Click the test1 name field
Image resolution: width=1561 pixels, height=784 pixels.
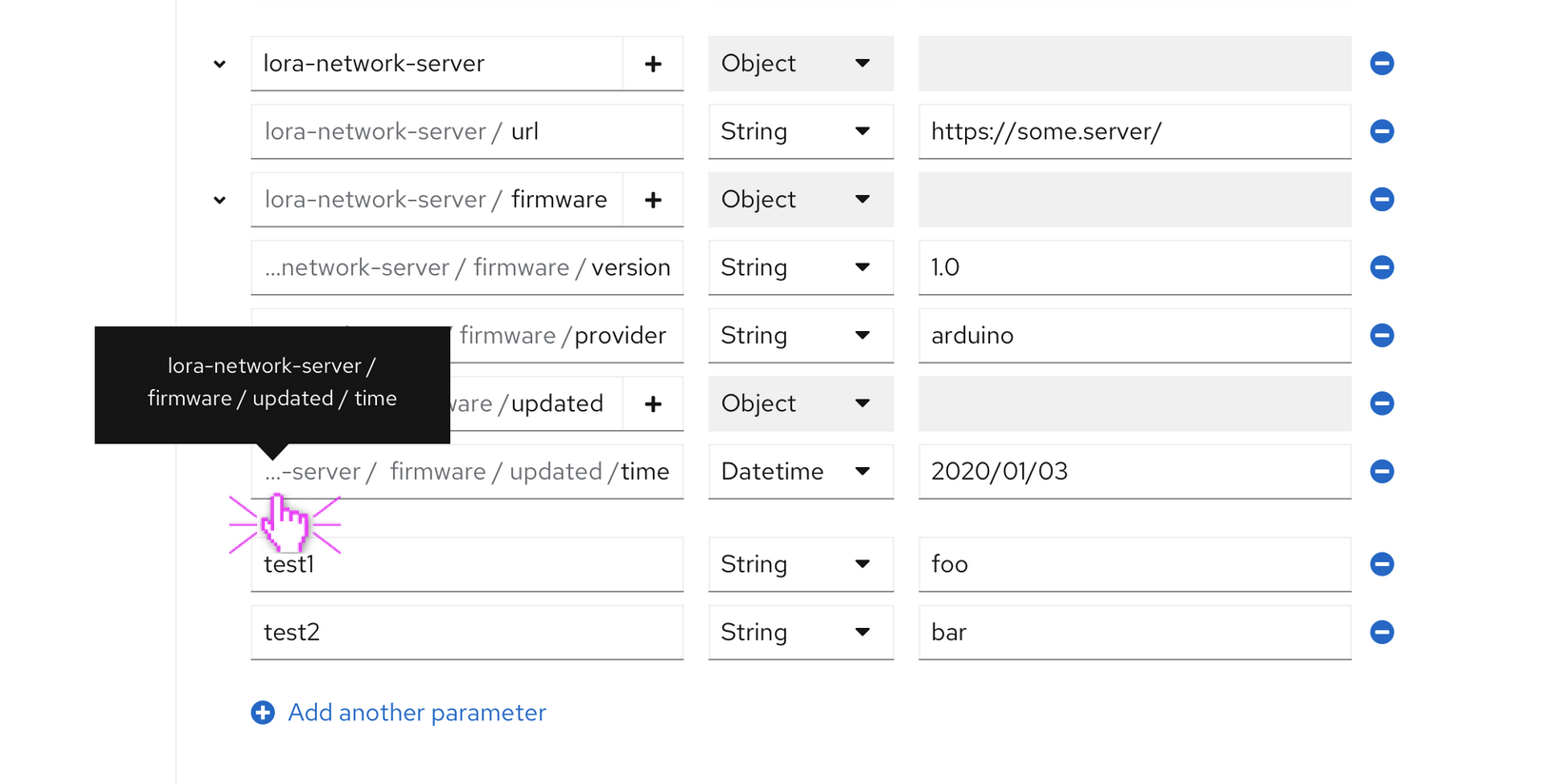467,564
